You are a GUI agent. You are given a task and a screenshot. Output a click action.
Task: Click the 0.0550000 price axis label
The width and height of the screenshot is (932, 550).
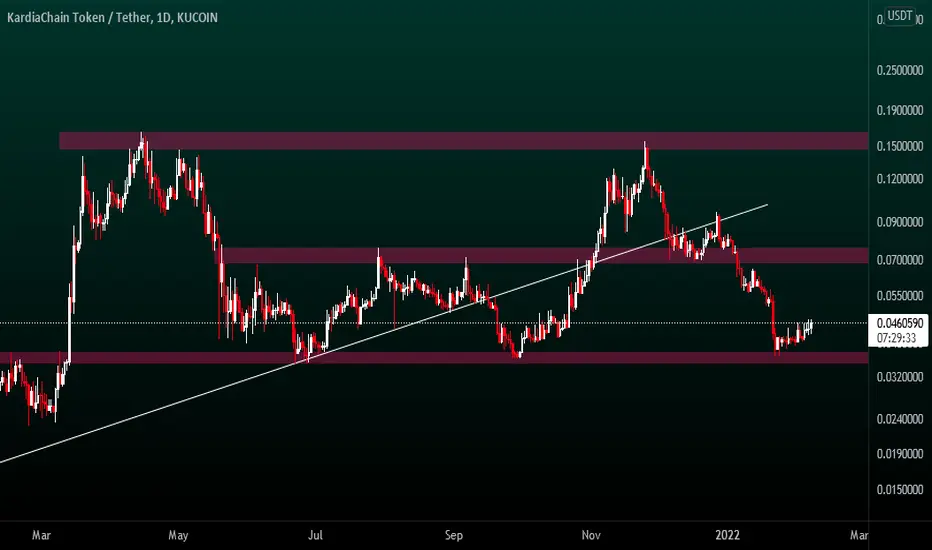899,296
